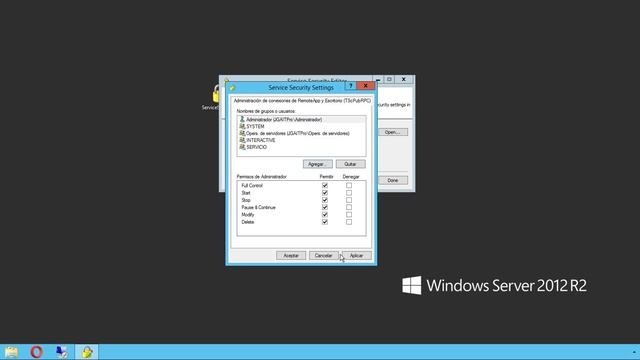
Task: Maximize the Service Security Editor window
Action: click(x=389, y=79)
